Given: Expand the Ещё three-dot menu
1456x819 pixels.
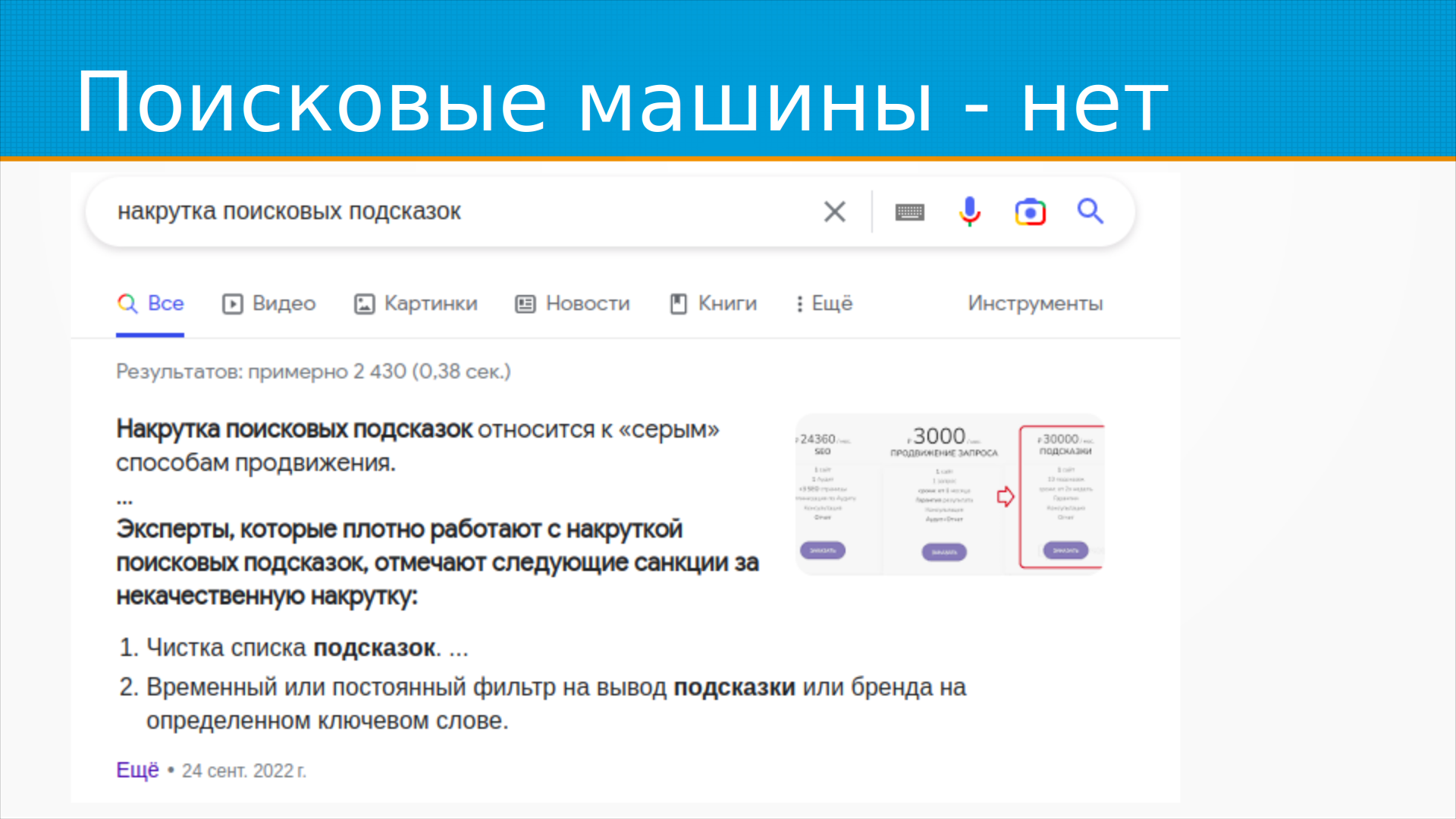Looking at the screenshot, I should coord(799,304).
